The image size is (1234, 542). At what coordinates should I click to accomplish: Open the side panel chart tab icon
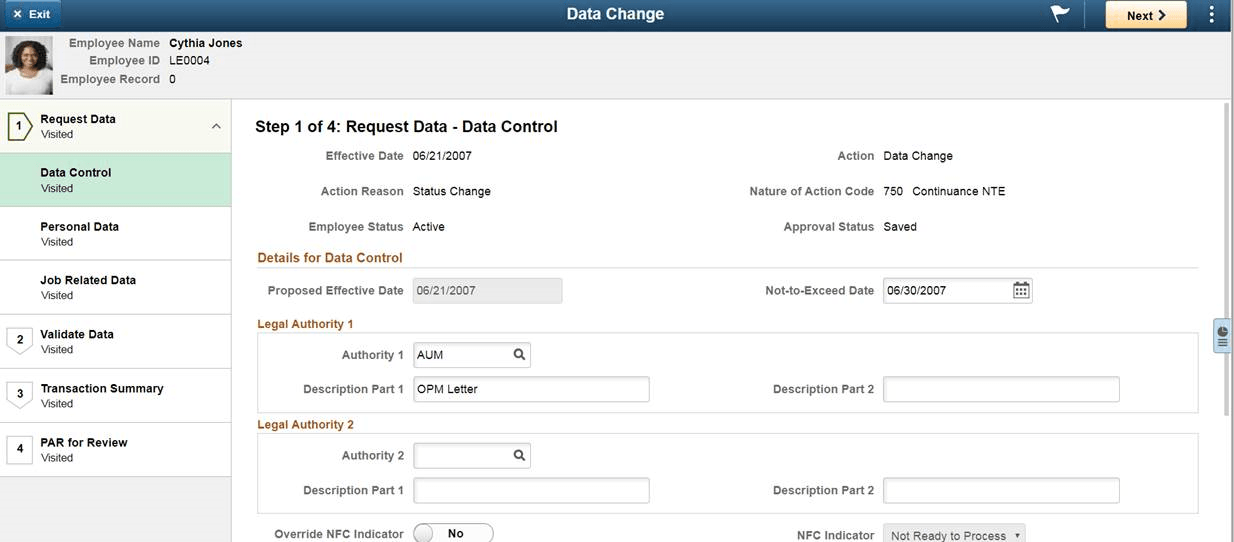tap(1222, 335)
